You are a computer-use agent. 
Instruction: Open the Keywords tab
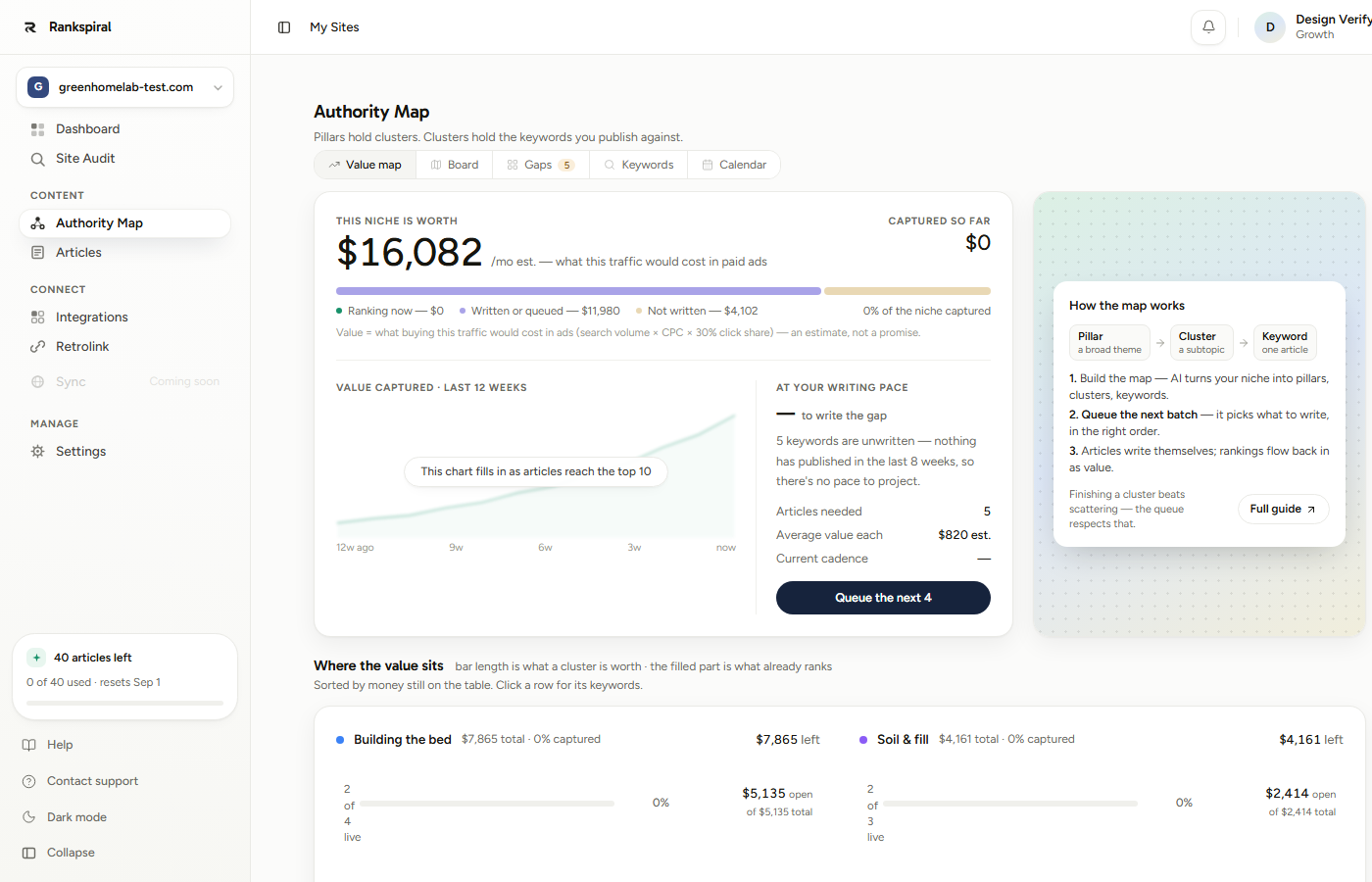point(639,165)
